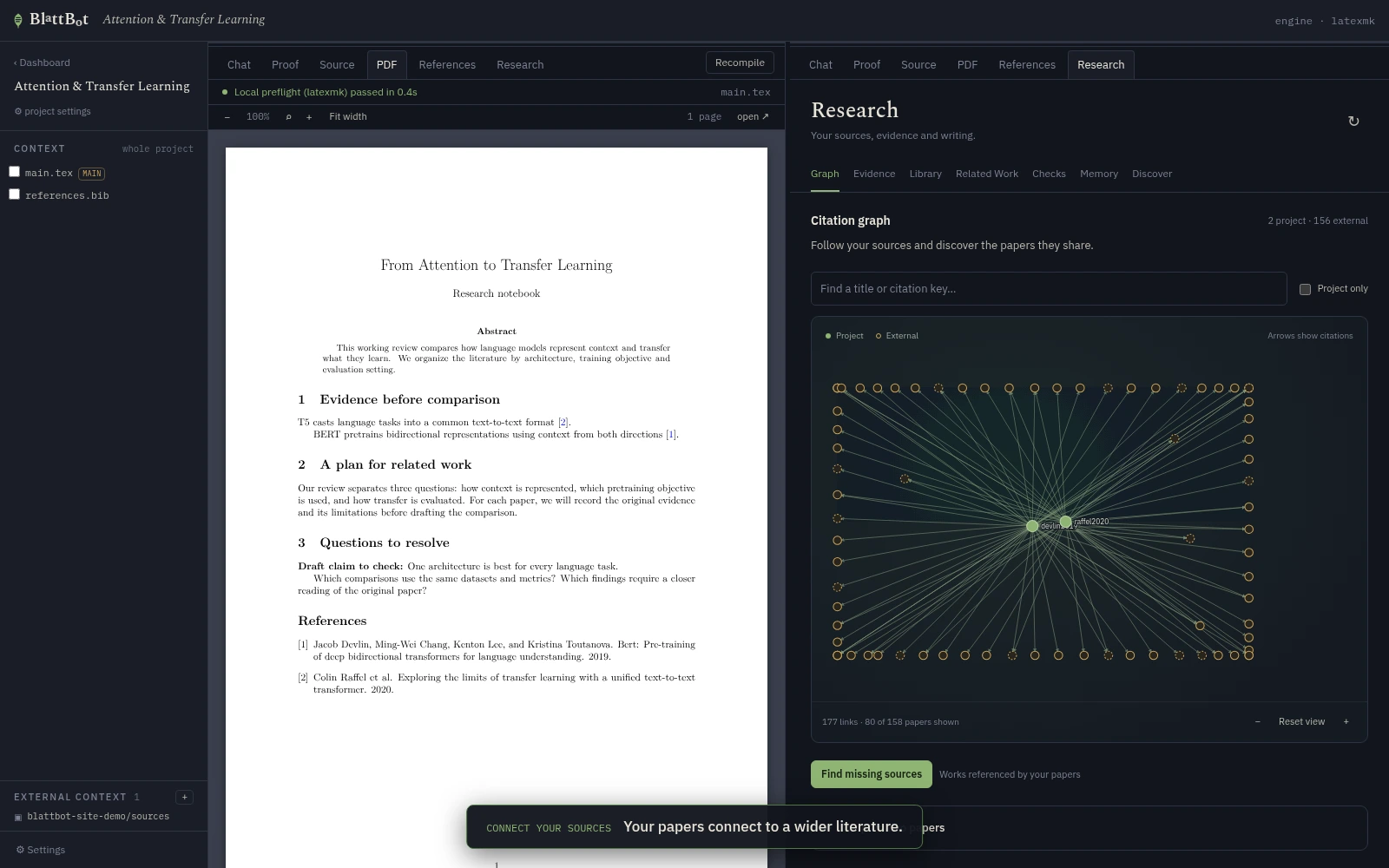Tick the main.tex context checkbox
Screen dimensions: 1389x868
[14, 172]
